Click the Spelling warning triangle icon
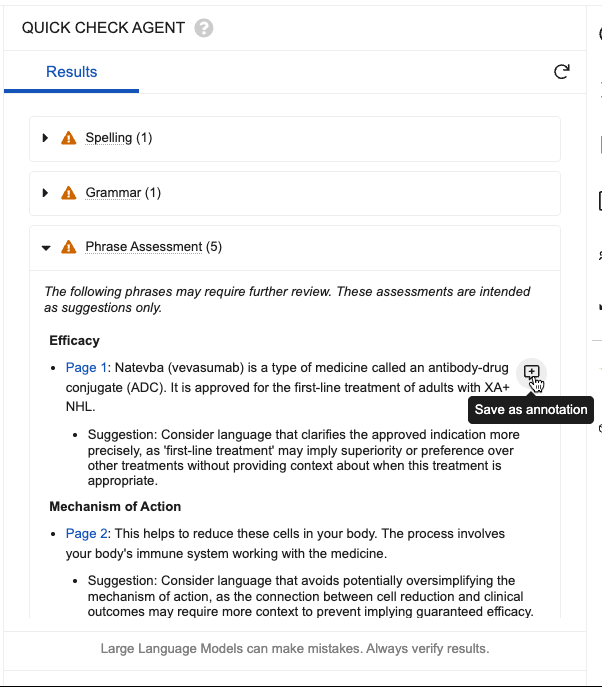The width and height of the screenshot is (602, 687). pos(69,138)
